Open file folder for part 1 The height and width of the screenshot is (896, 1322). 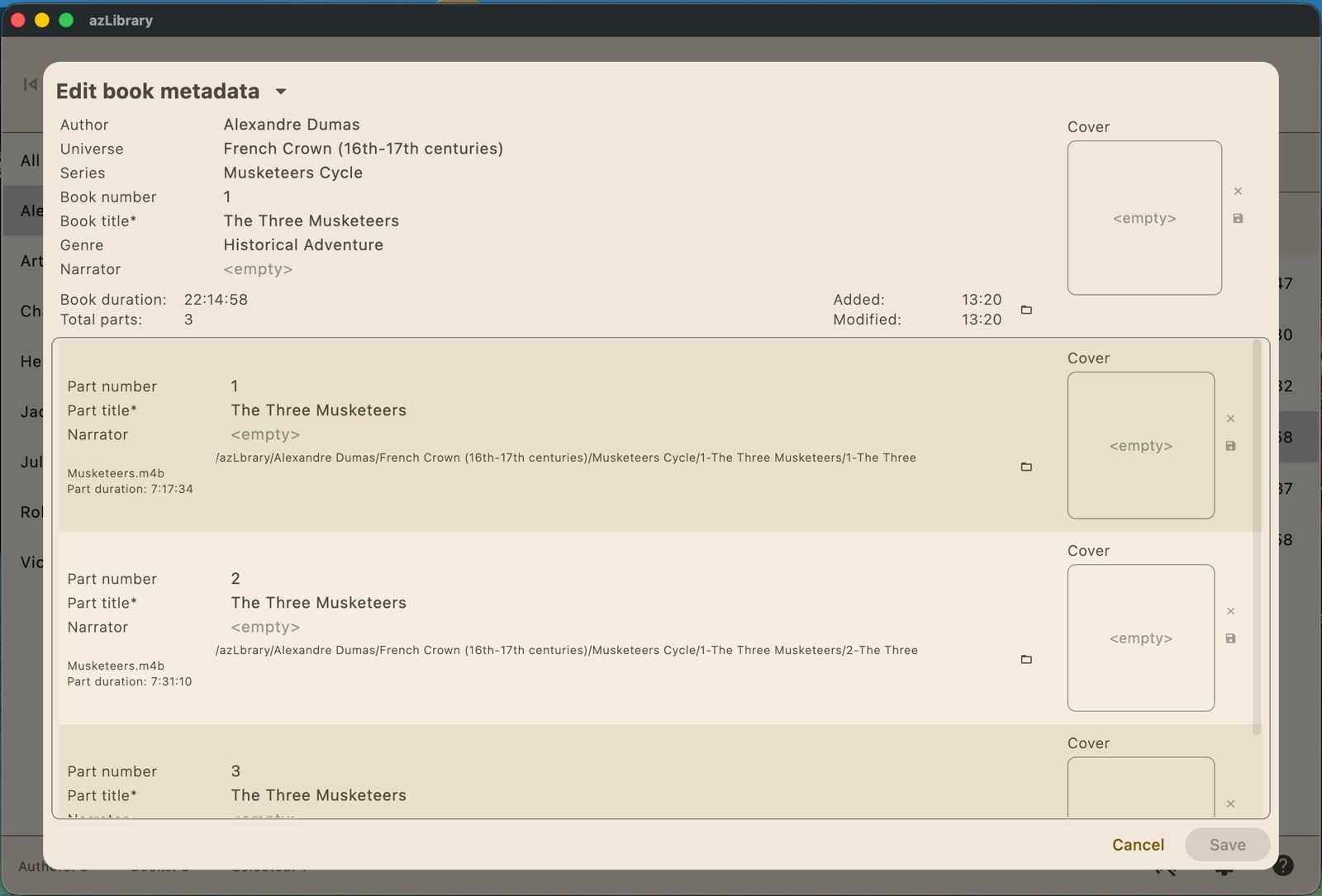(x=1026, y=467)
